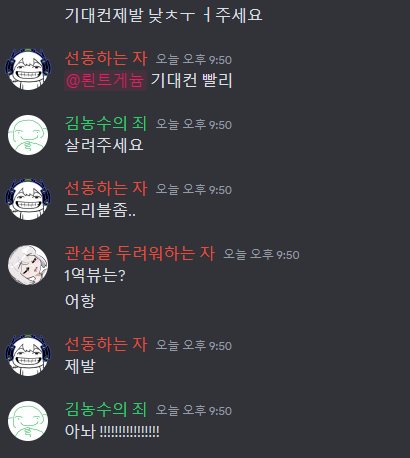Open the pink @린트게늄 mention
Screen dimensions: 410x458
(105, 81)
